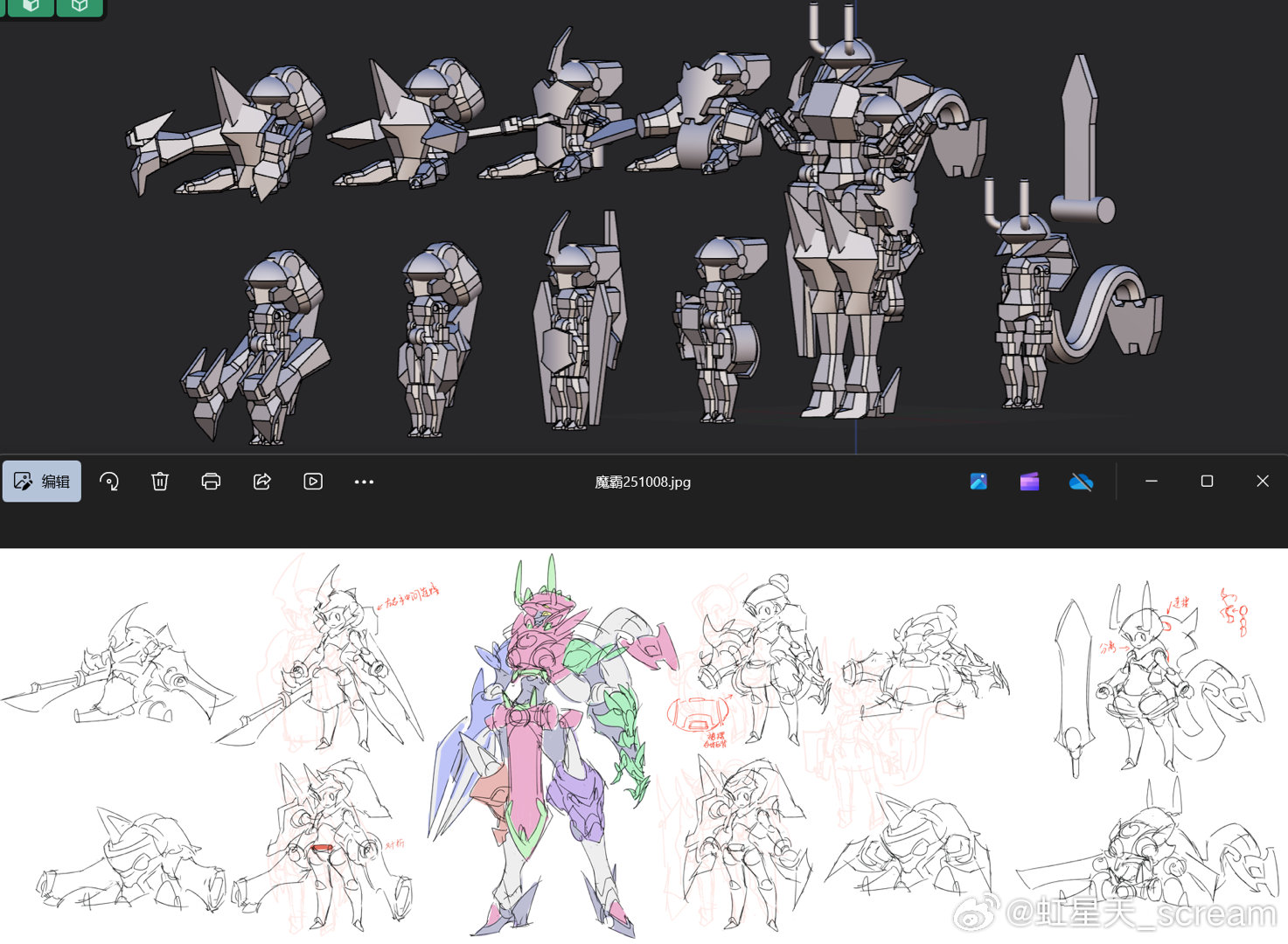1288x944 pixels.
Task: Maximize the photo viewer window
Action: click(1207, 482)
